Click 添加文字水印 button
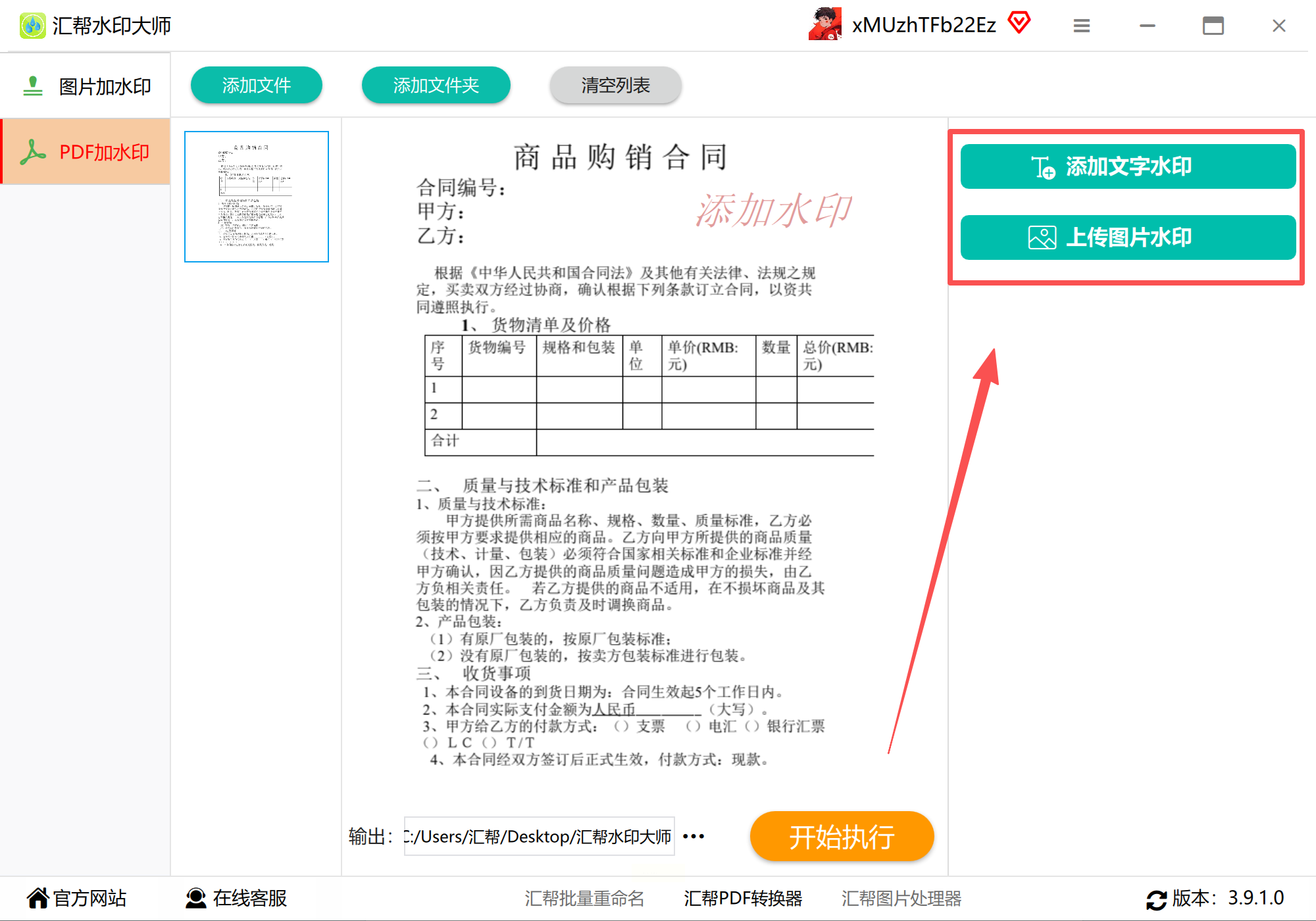 (1128, 166)
